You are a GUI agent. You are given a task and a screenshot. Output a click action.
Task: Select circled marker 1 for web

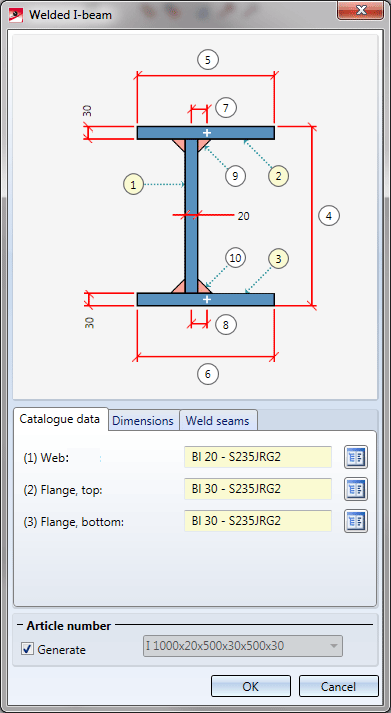pos(133,185)
